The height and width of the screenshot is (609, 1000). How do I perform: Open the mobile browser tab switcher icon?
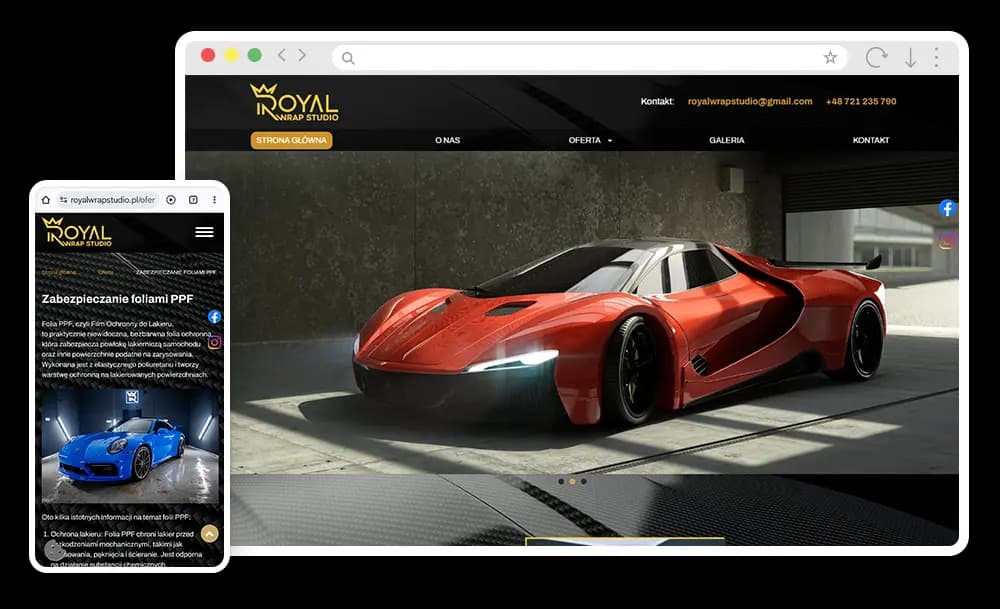[193, 199]
